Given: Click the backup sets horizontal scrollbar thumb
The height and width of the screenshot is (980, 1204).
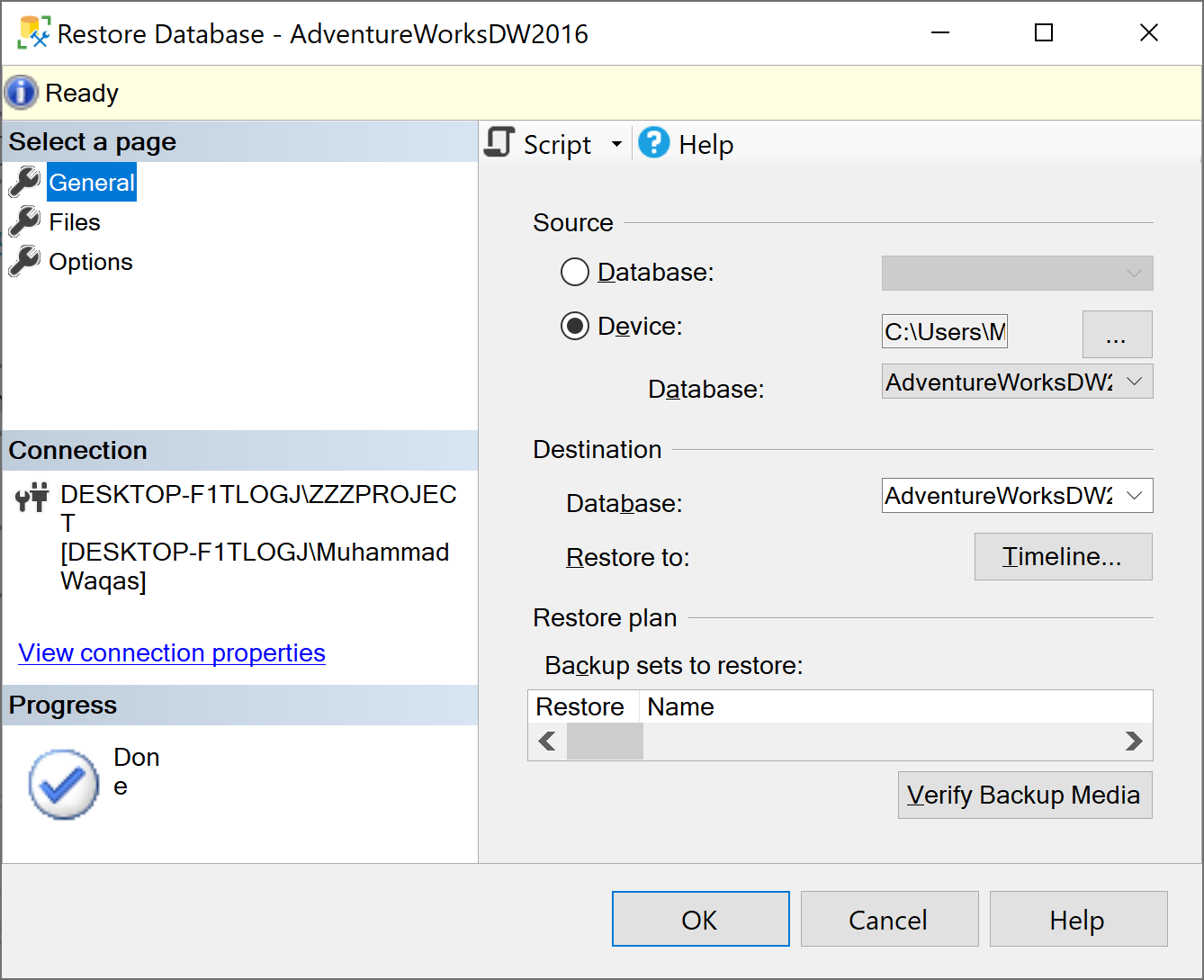Looking at the screenshot, I should pyautogui.click(x=605, y=741).
